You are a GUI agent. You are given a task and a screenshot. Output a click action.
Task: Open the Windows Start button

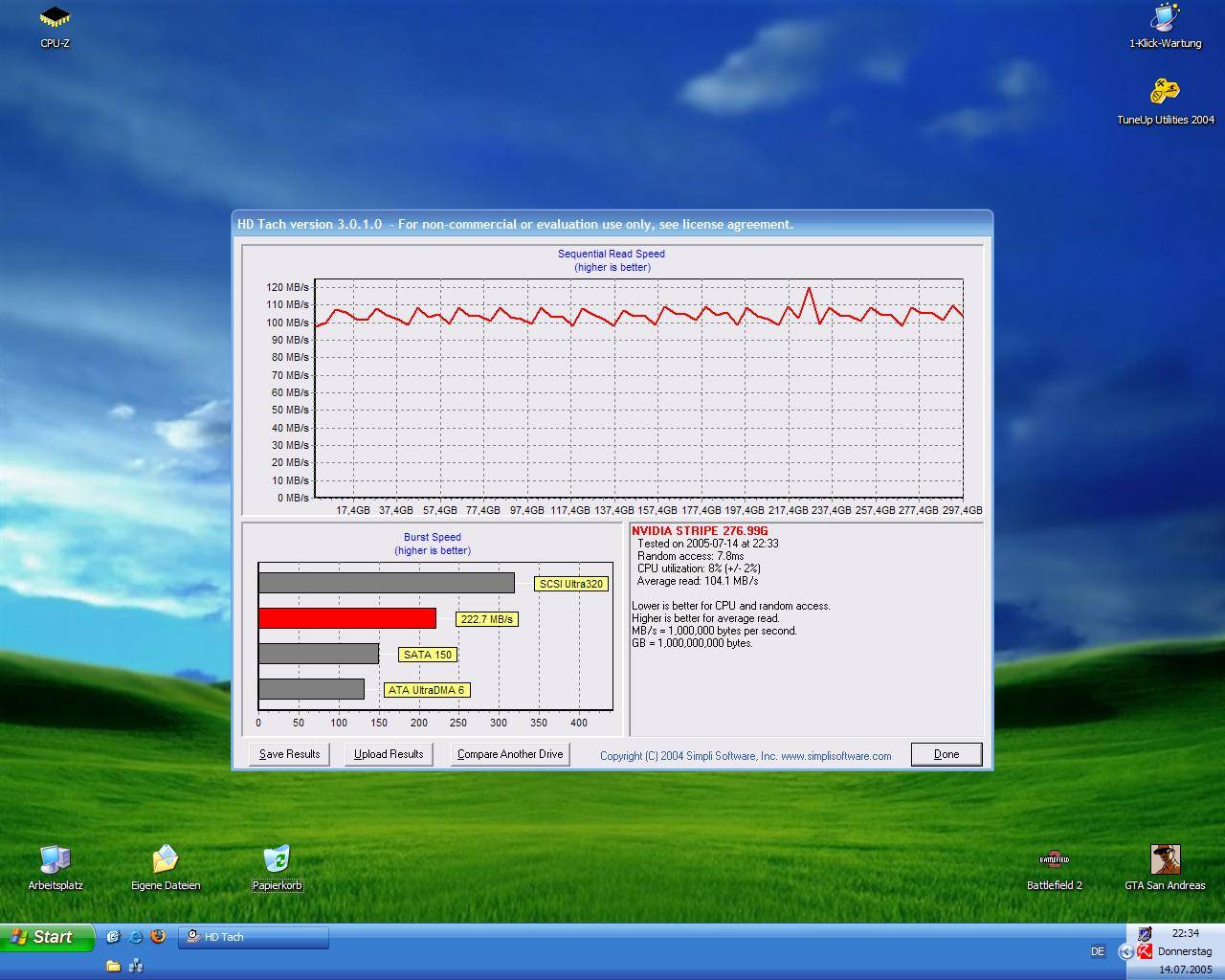point(47,937)
